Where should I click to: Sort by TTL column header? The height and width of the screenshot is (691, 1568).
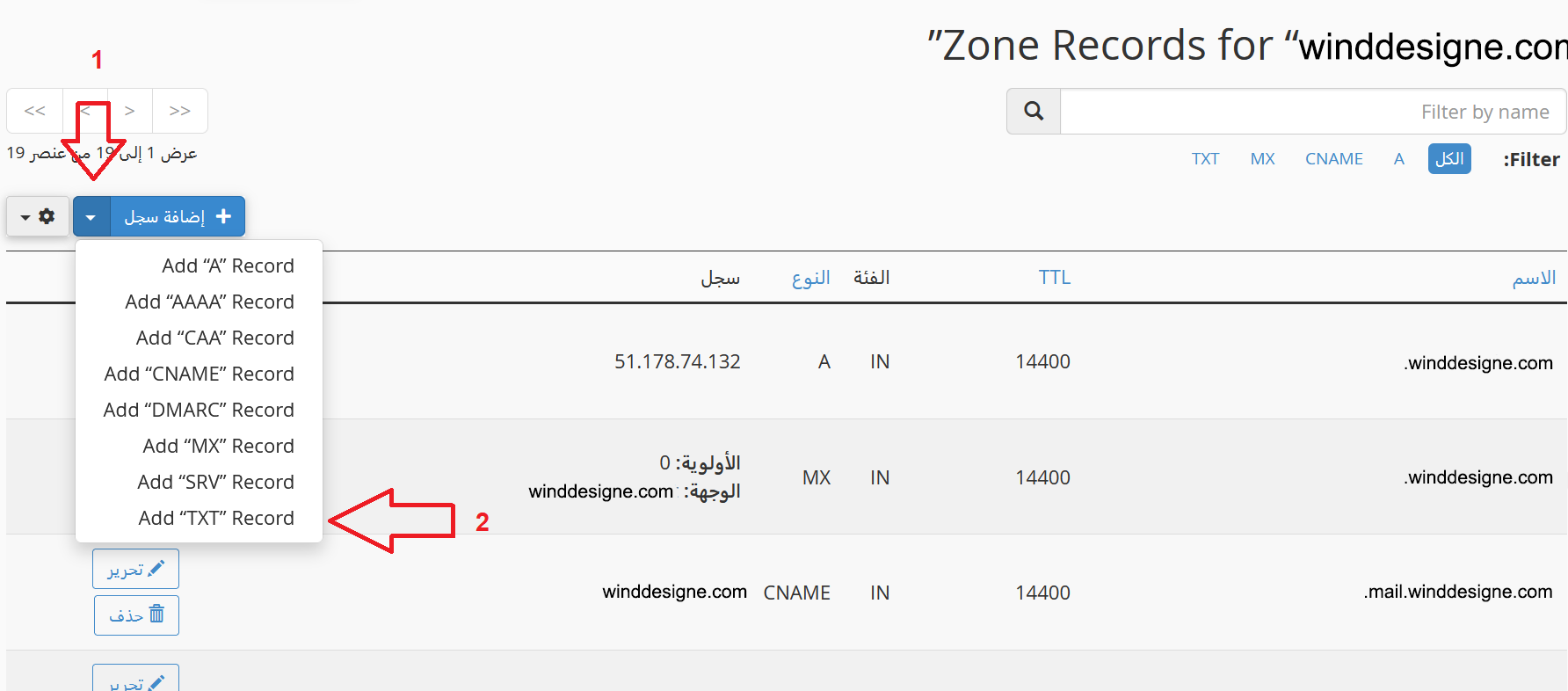pyautogui.click(x=1054, y=278)
